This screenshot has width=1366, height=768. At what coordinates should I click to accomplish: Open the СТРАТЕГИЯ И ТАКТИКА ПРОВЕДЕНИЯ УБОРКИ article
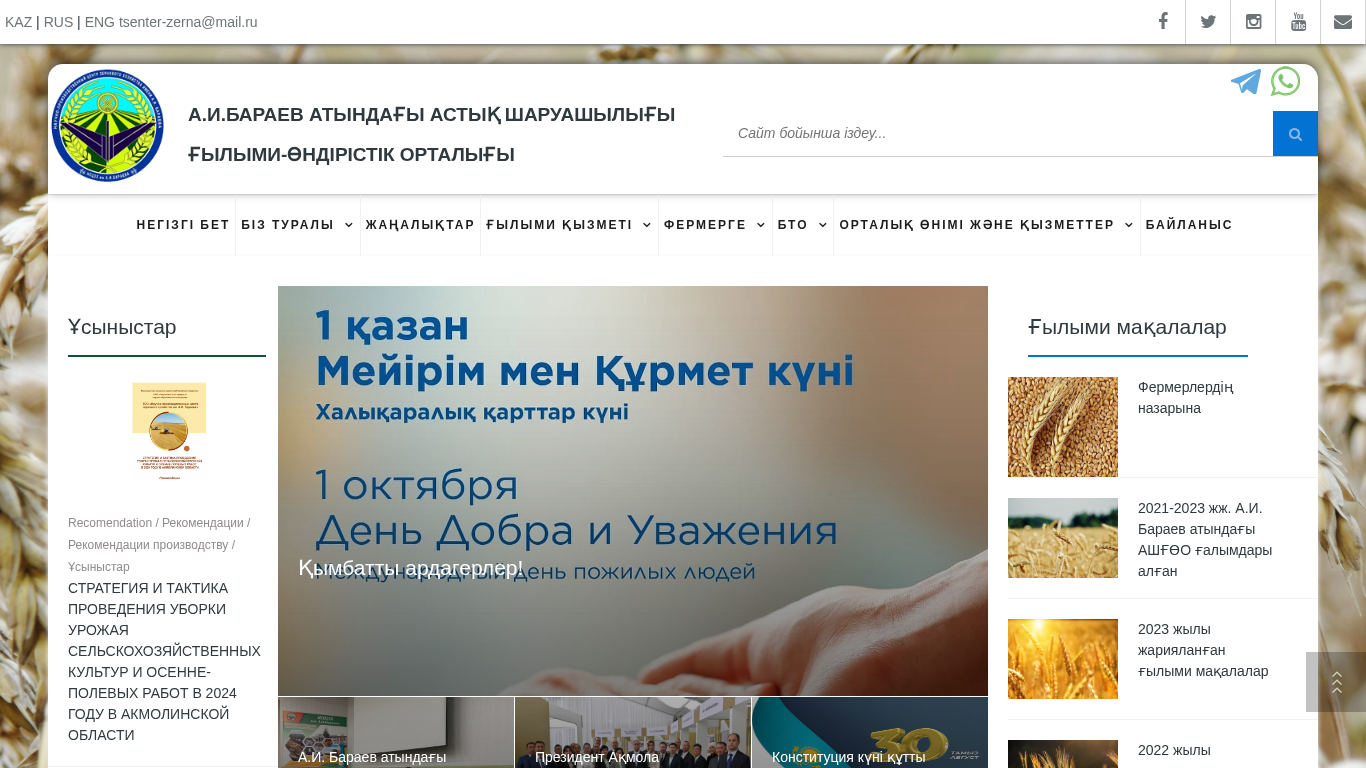click(164, 661)
